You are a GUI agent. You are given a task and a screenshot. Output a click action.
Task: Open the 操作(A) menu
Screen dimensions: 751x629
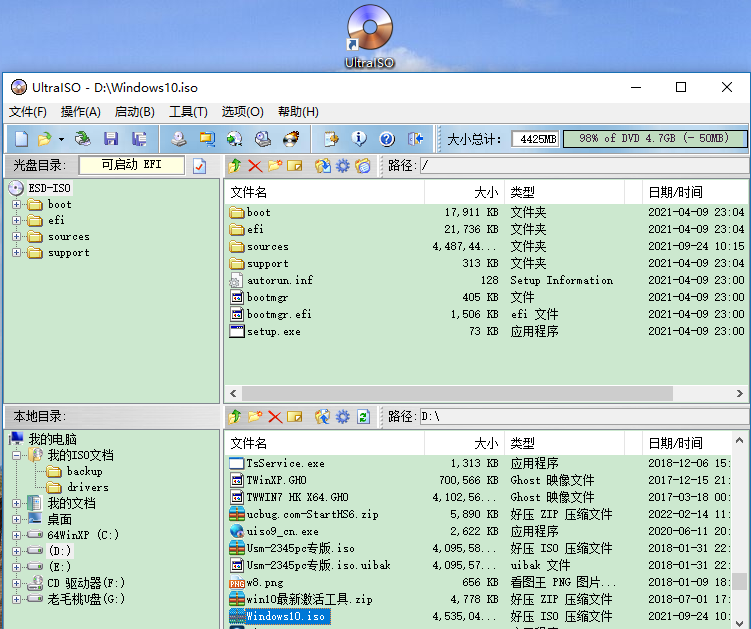80,112
